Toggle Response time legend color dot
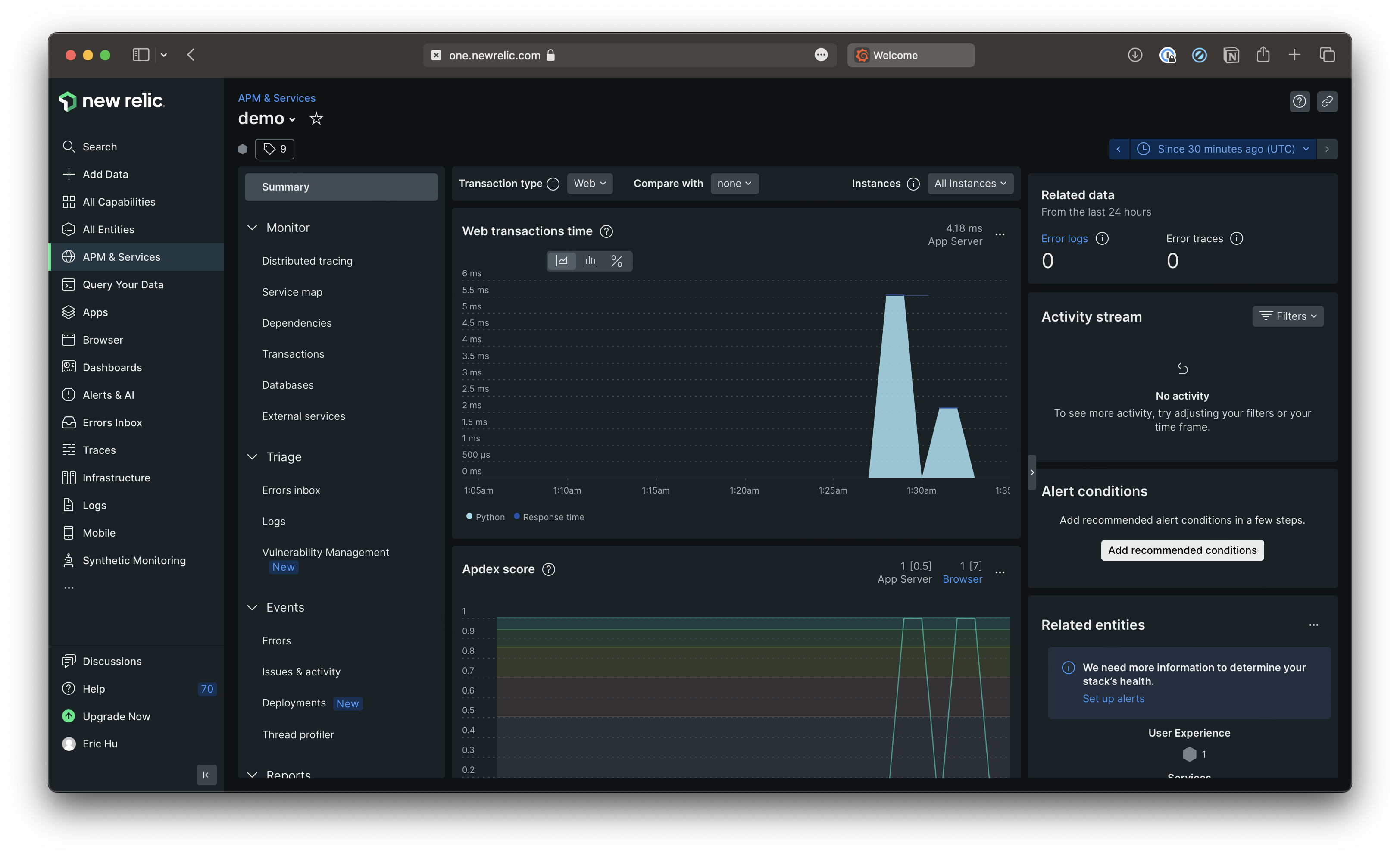This screenshot has height=856, width=1400. click(516, 516)
